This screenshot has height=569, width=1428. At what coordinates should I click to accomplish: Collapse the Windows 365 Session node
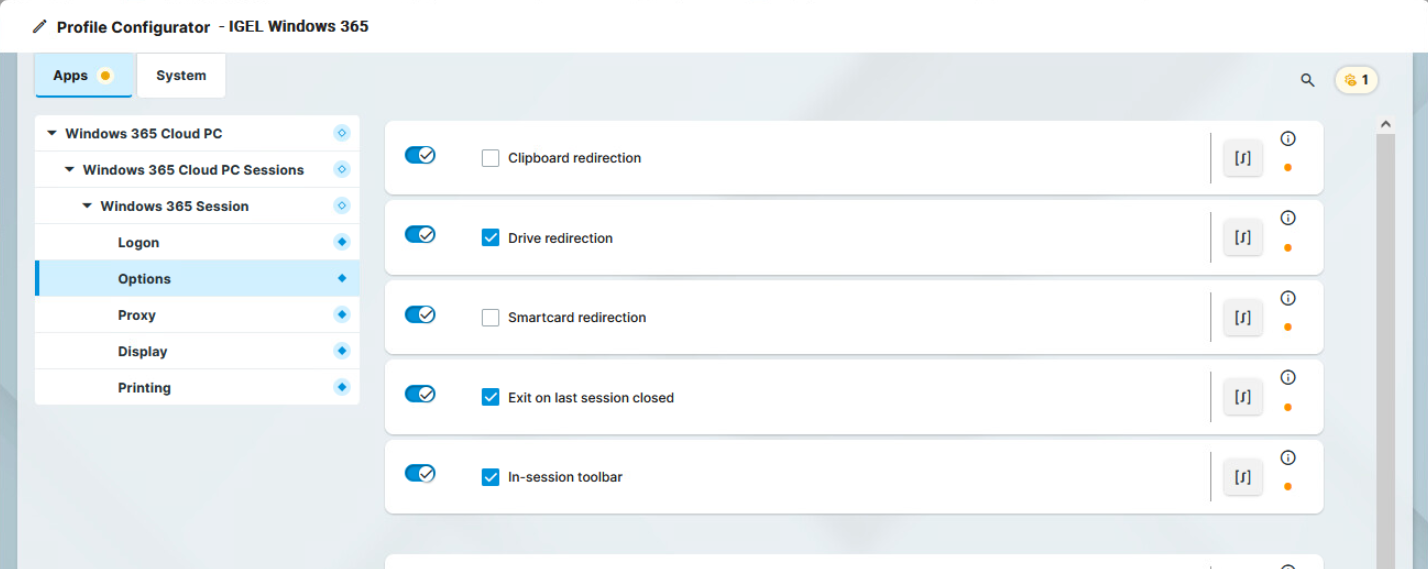point(87,206)
